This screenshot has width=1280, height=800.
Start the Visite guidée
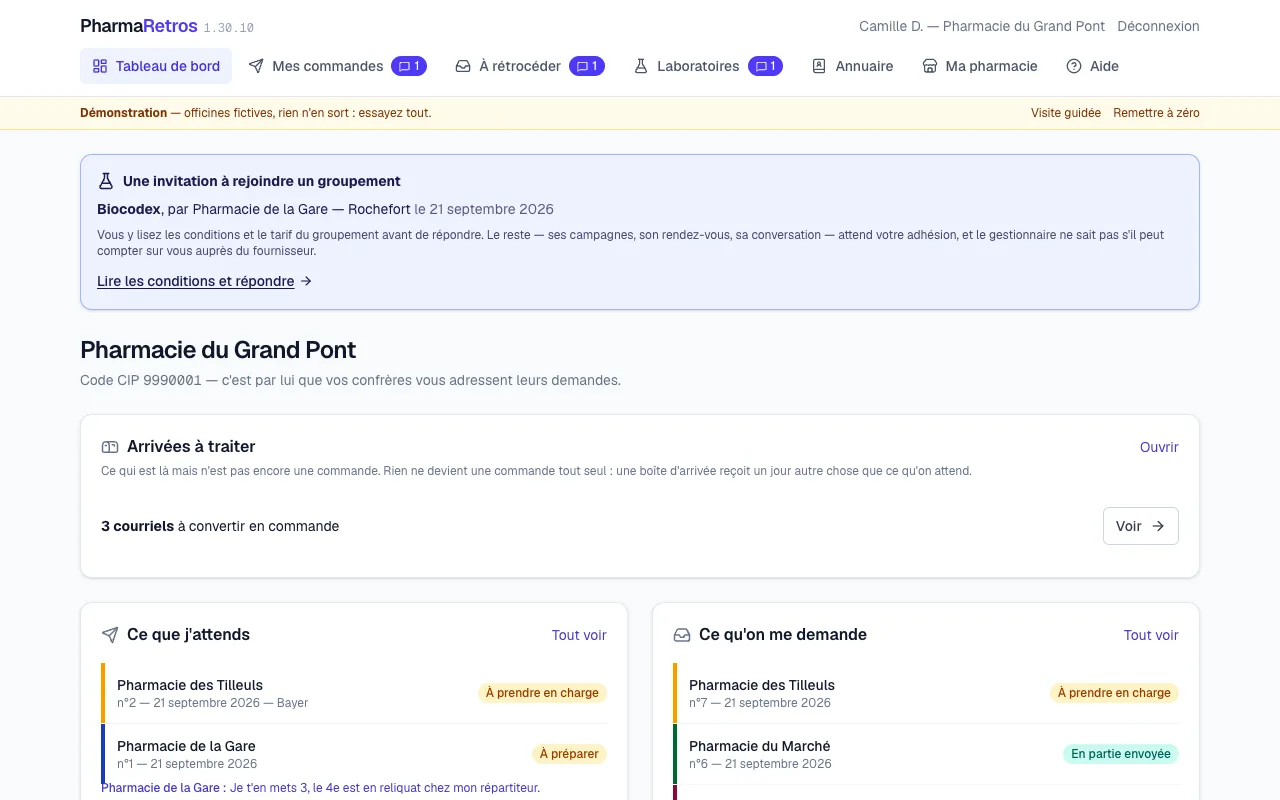1066,113
